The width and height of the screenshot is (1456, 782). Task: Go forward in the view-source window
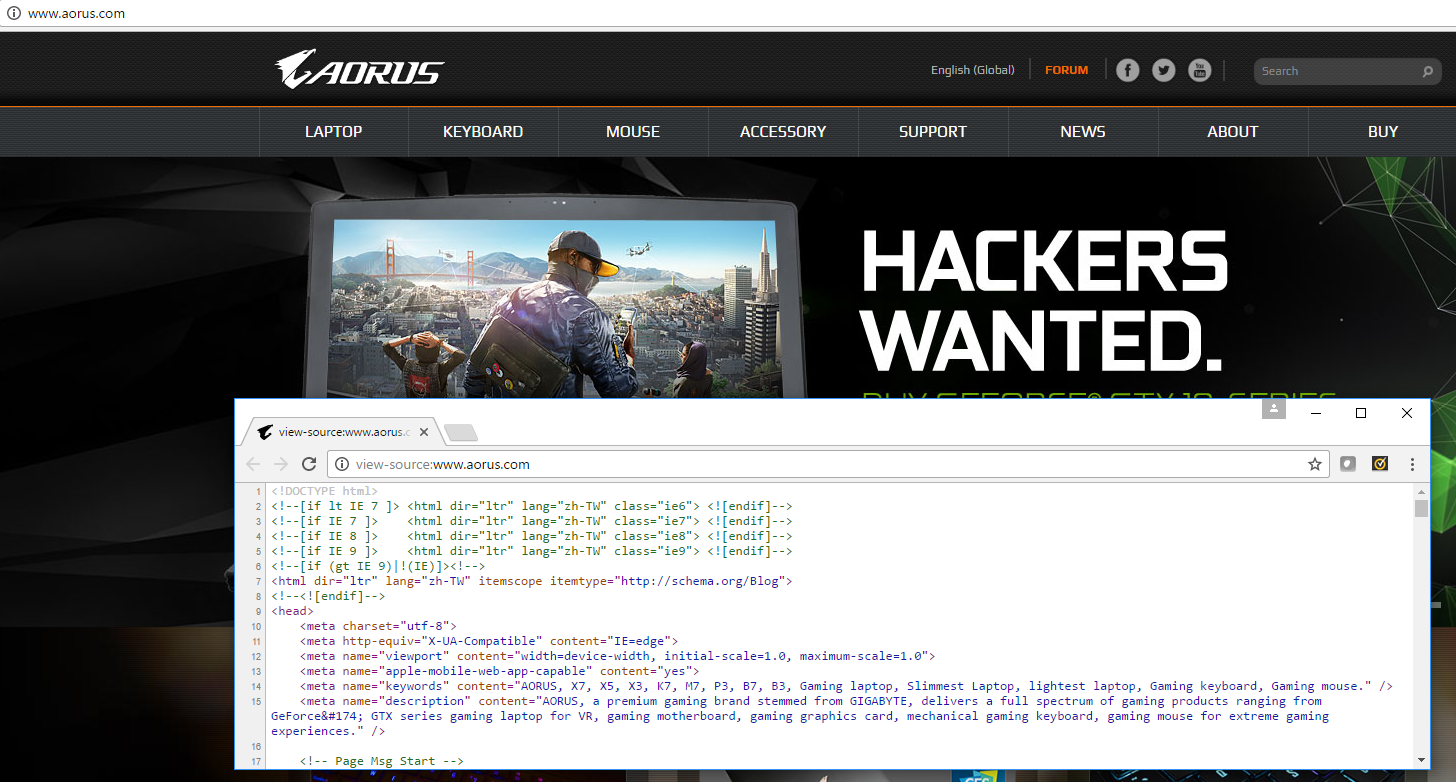(281, 464)
